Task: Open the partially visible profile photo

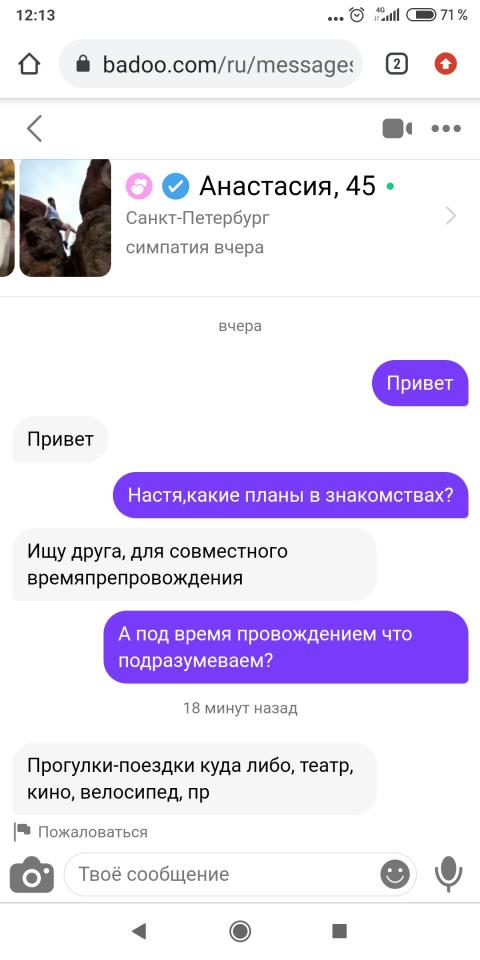Action: pyautogui.click(x=7, y=218)
